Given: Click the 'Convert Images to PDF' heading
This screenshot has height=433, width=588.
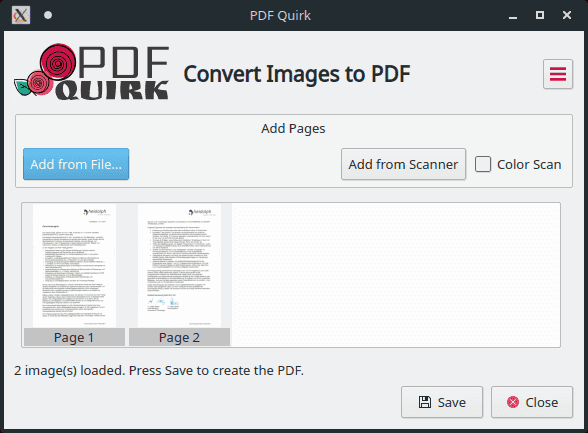Looking at the screenshot, I should pos(297,74).
